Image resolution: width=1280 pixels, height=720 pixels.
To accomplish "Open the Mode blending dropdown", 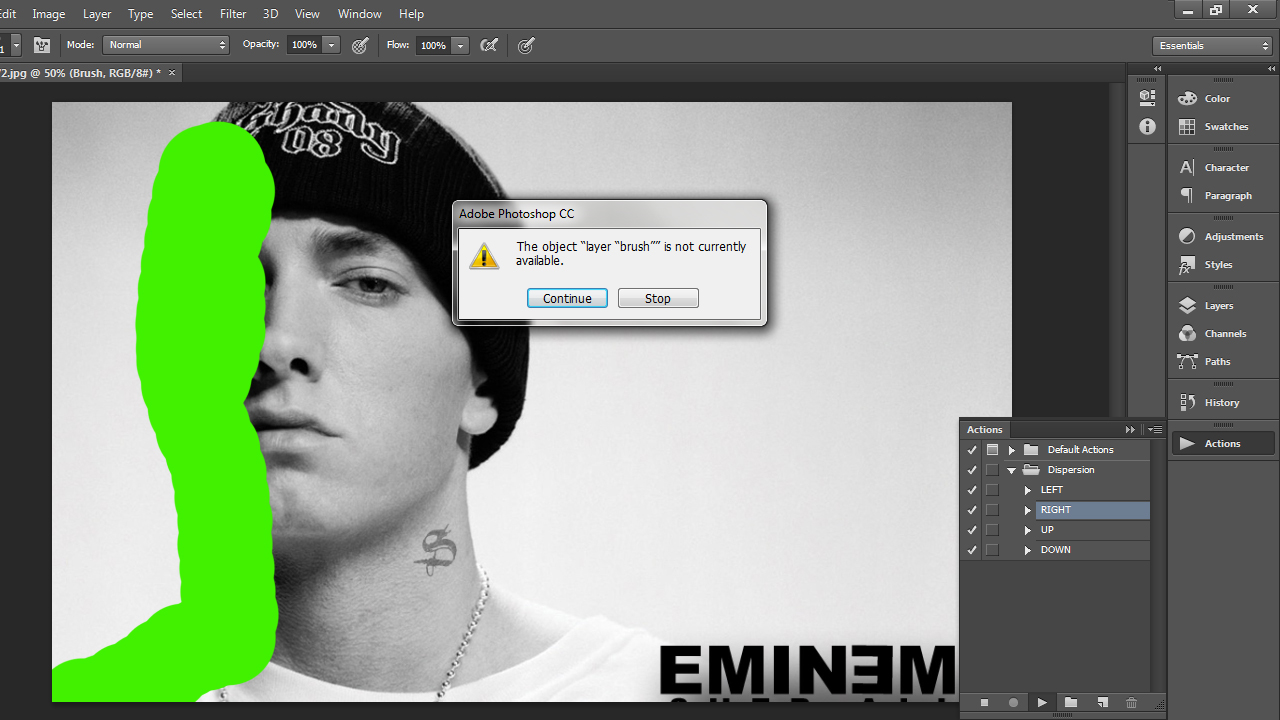I will point(167,45).
